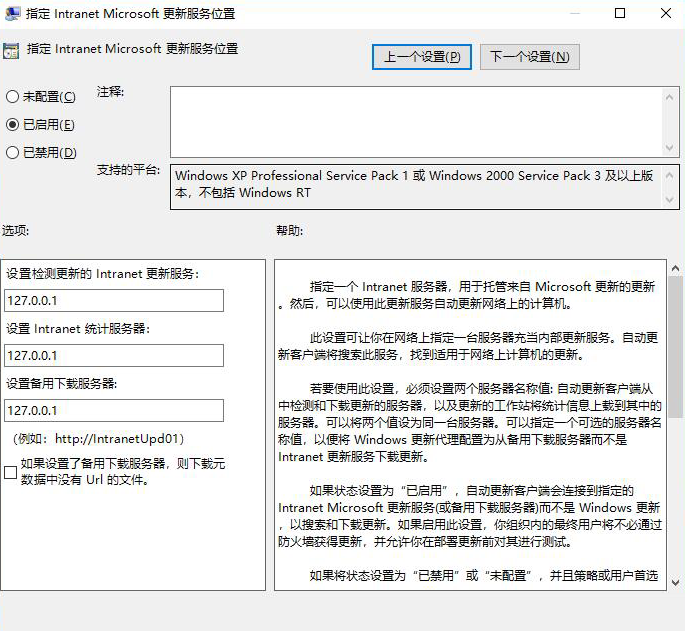Close the 更新服务位置 policy window
The image size is (685, 631).
[x=665, y=14]
